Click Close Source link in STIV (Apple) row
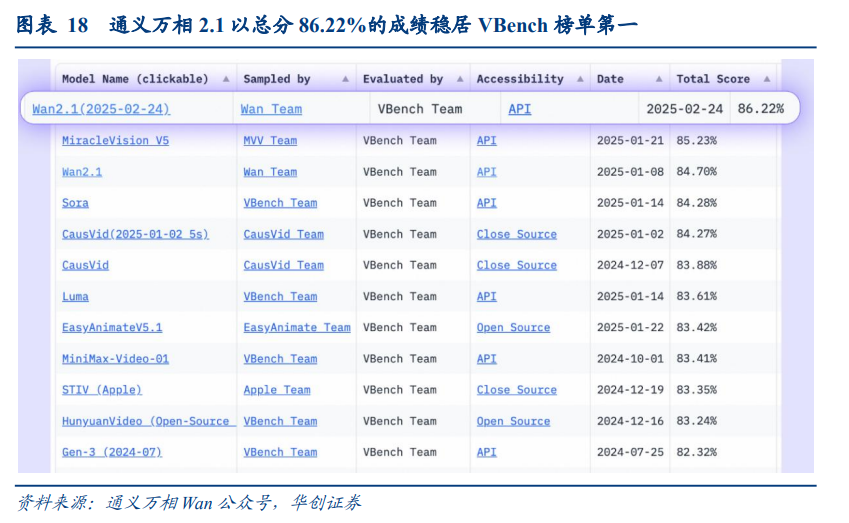The width and height of the screenshot is (849, 523). tap(517, 390)
